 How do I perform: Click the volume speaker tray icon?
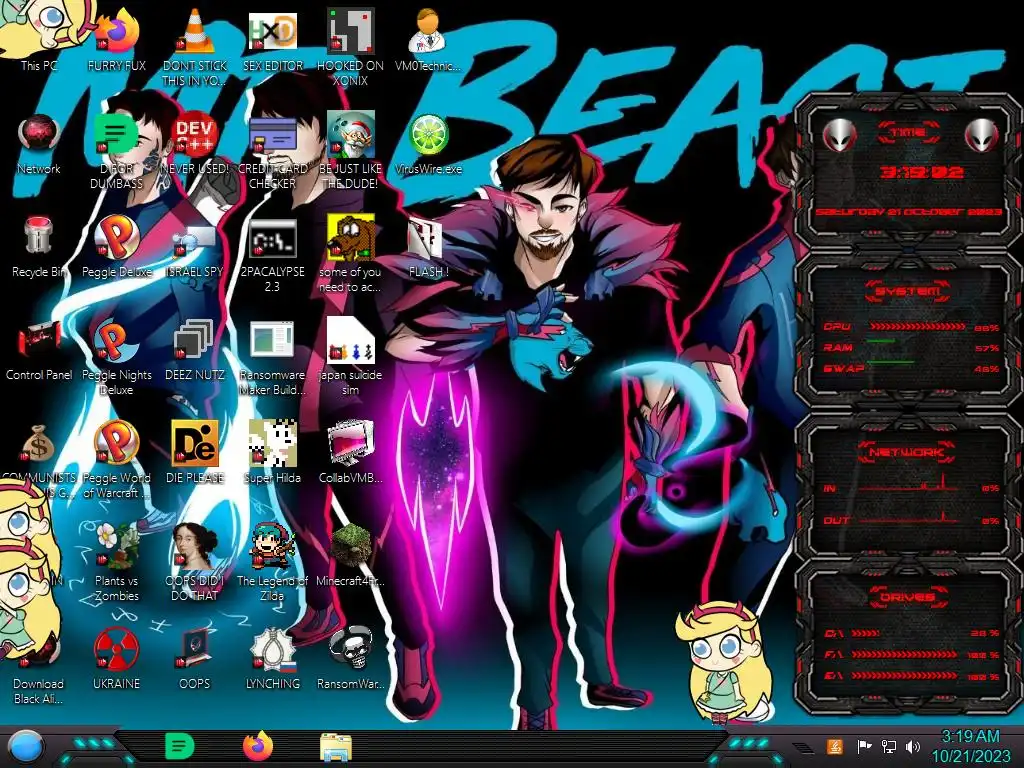[x=913, y=746]
